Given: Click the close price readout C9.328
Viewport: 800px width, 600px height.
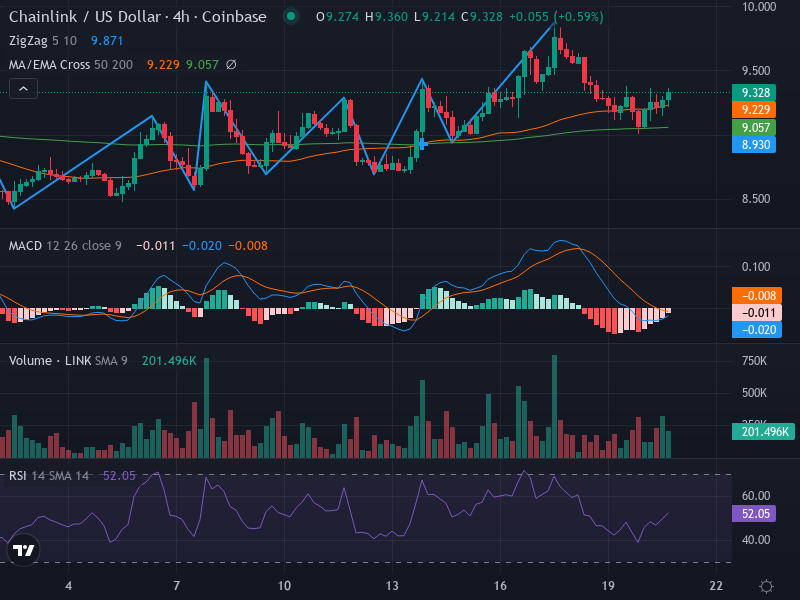Looking at the screenshot, I should [482, 17].
